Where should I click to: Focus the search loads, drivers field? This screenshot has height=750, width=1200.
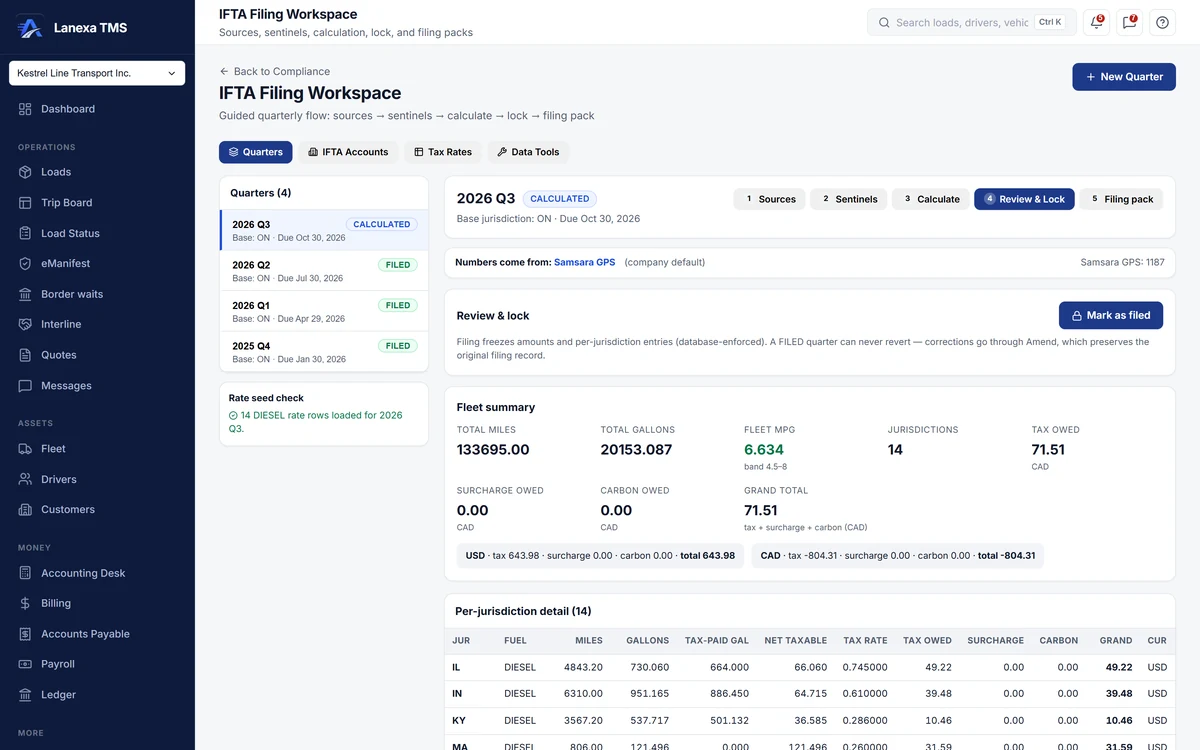pyautogui.click(x=972, y=22)
